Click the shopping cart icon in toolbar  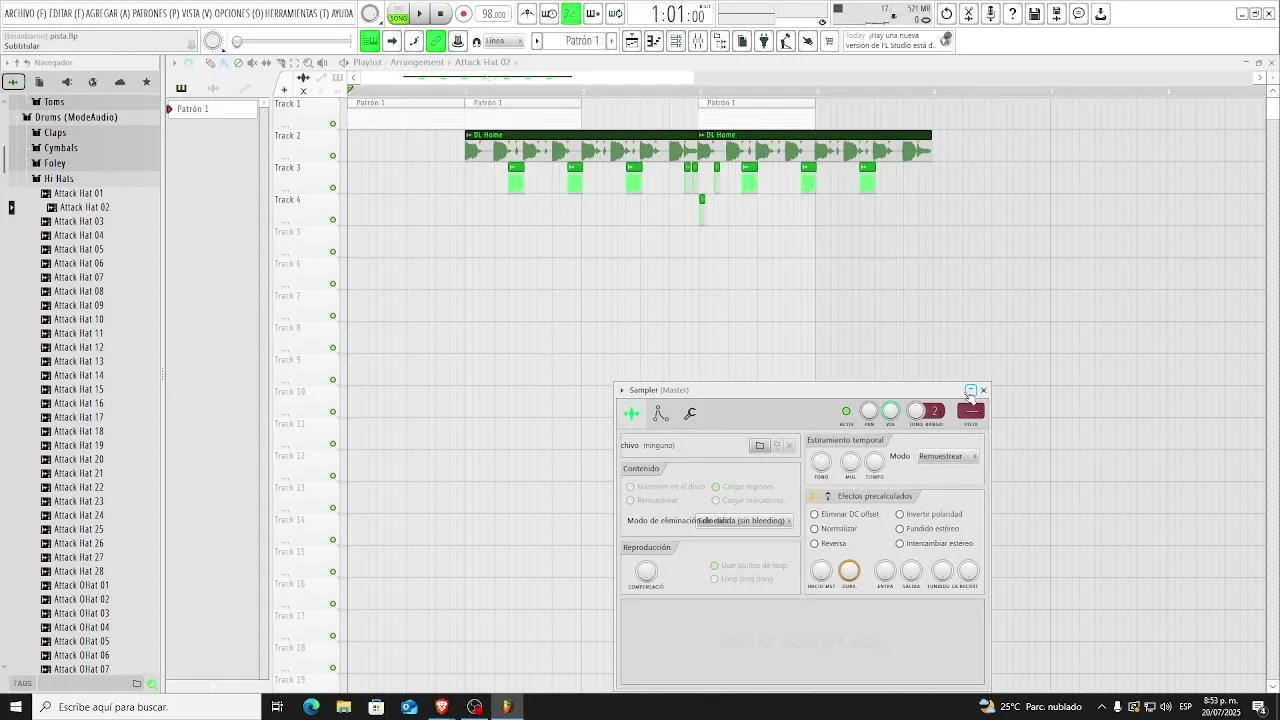coord(829,41)
